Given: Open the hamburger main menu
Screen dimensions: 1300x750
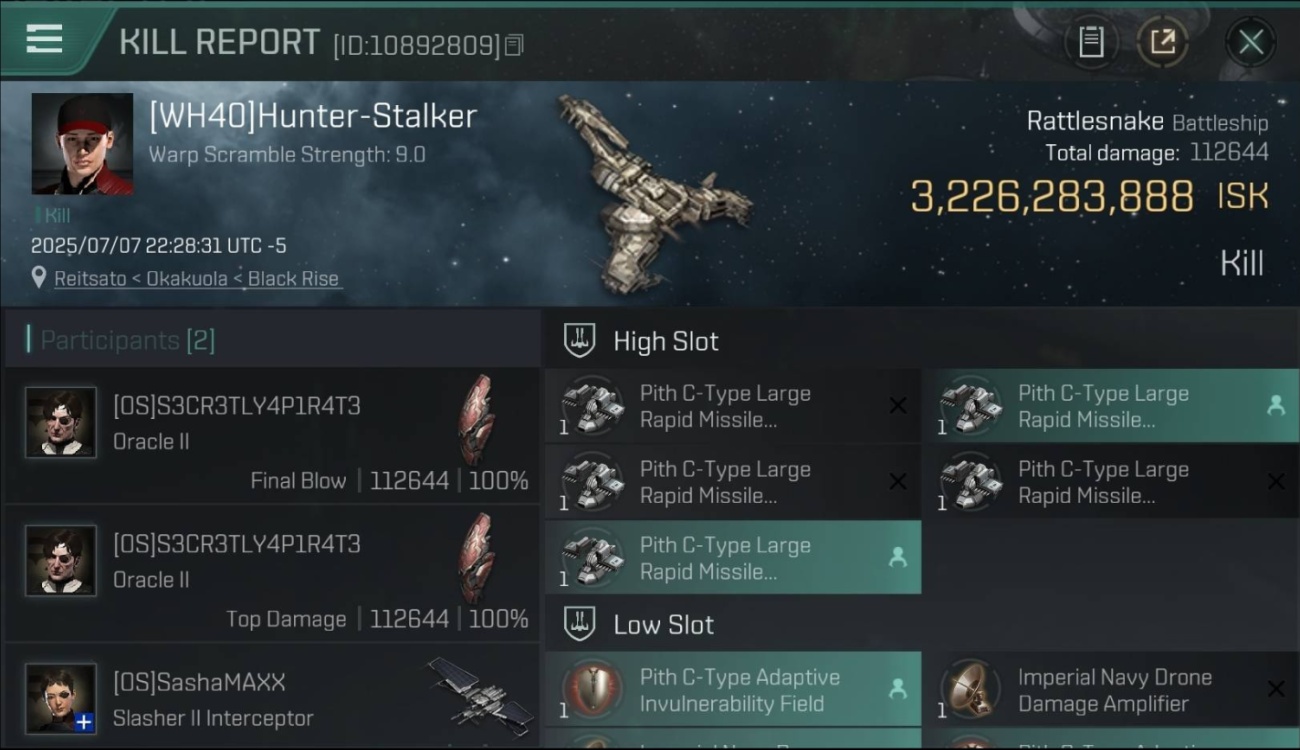Looking at the screenshot, I should point(44,39).
